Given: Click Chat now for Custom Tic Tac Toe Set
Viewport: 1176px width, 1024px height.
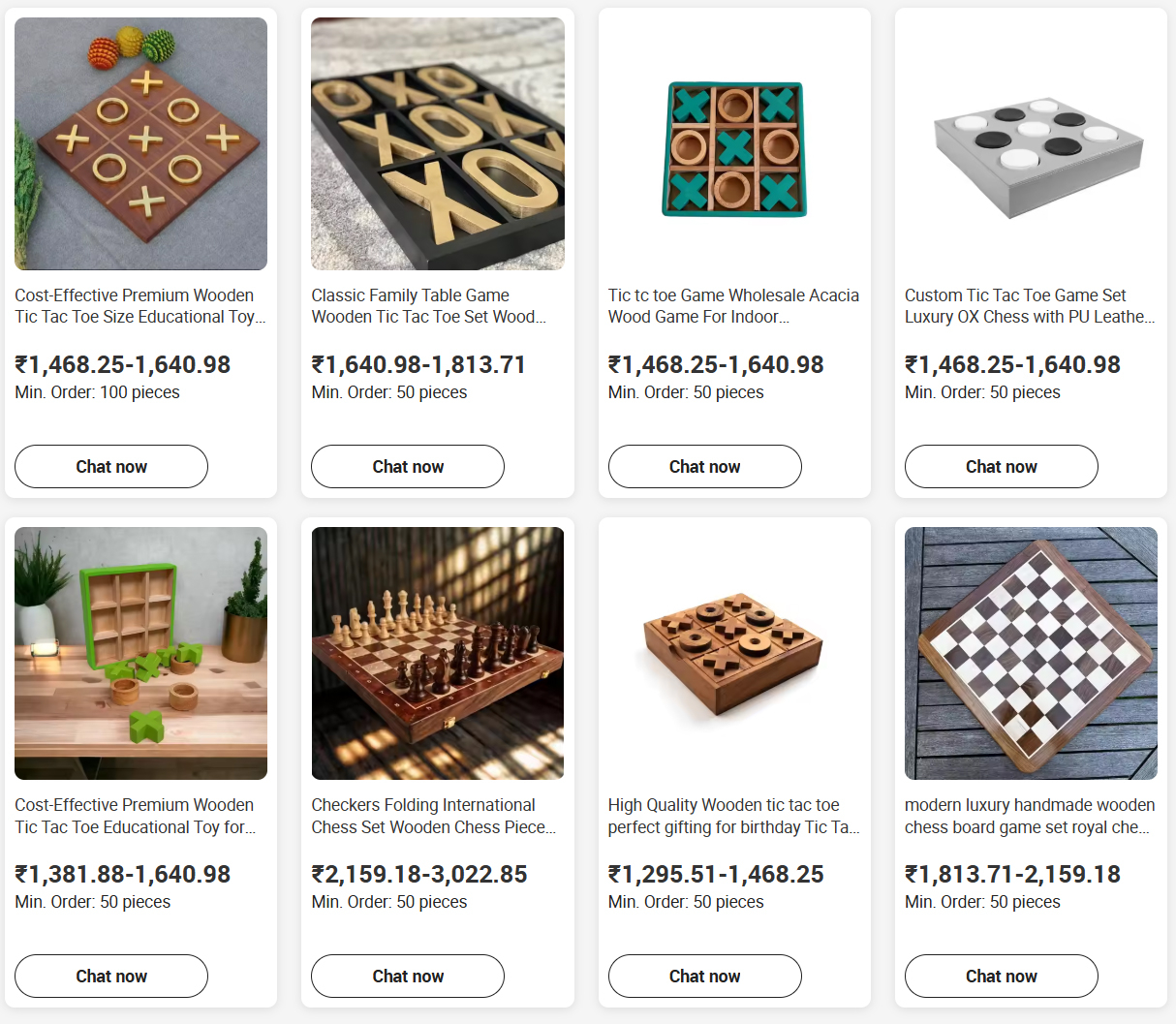Looking at the screenshot, I should point(1002,466).
